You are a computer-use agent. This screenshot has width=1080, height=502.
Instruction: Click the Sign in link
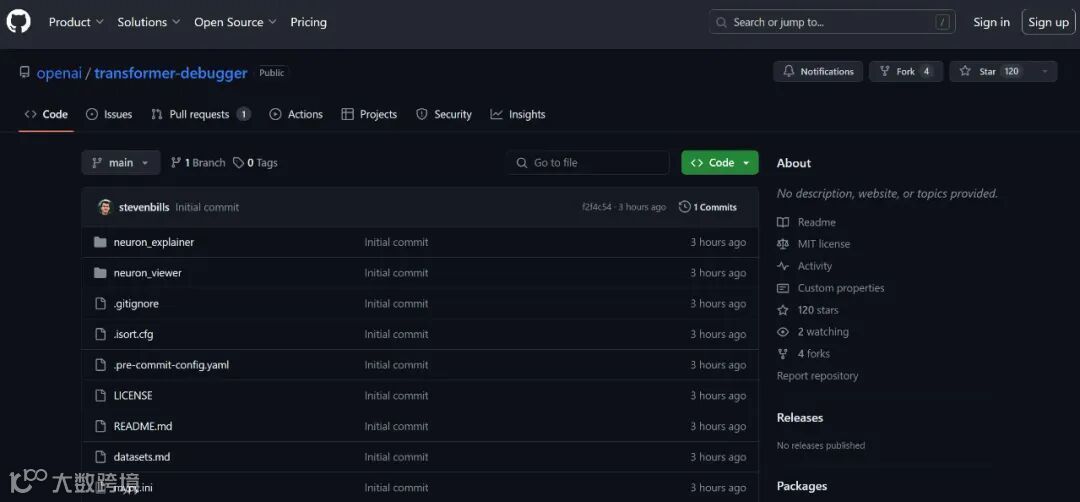pos(991,22)
